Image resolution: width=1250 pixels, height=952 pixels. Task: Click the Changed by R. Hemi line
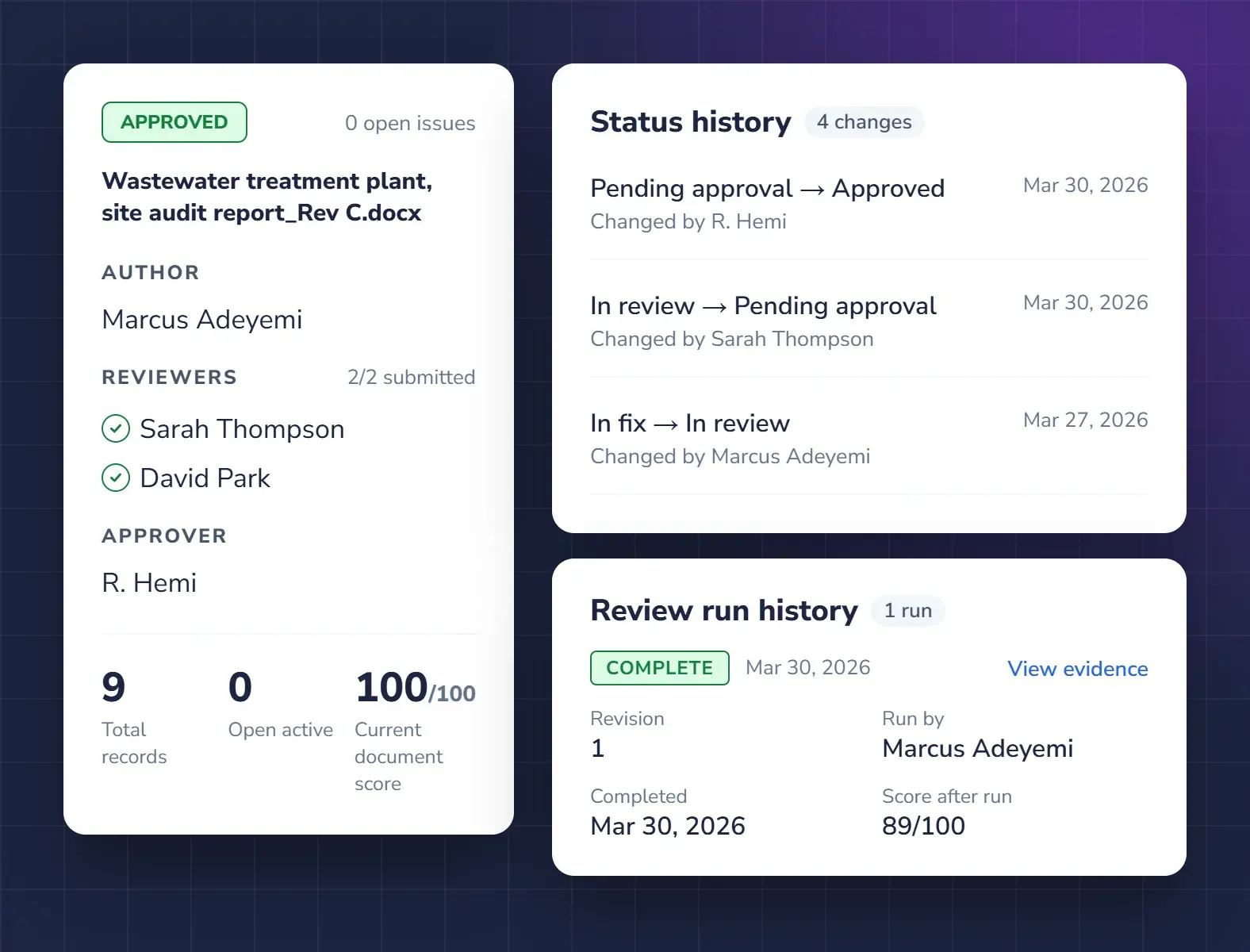tap(688, 221)
